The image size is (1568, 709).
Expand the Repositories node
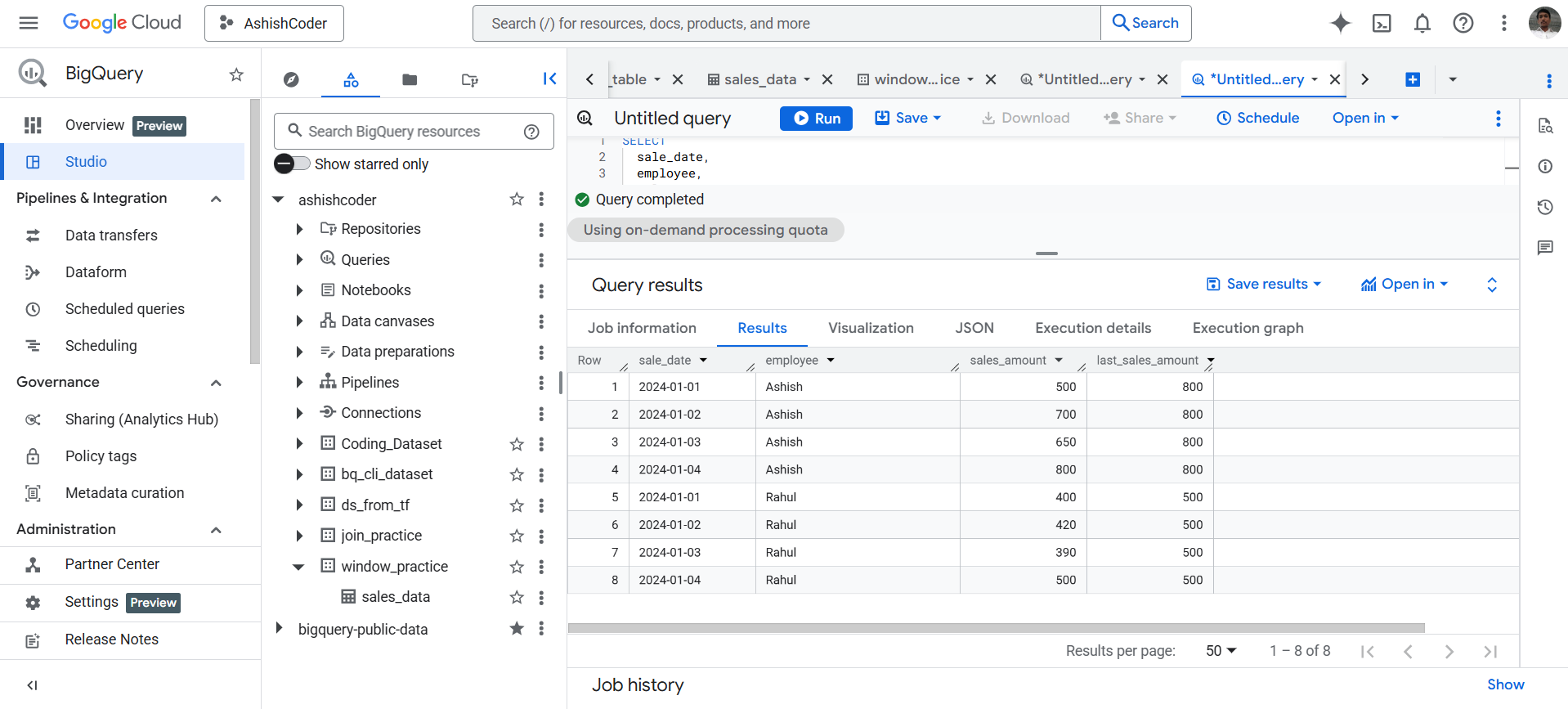point(299,230)
